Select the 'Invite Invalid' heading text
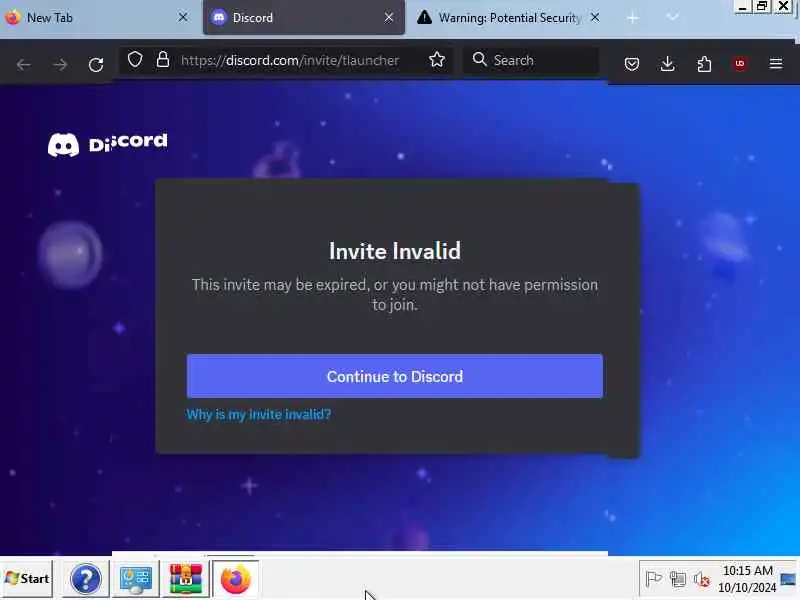800x600 pixels. 395,251
